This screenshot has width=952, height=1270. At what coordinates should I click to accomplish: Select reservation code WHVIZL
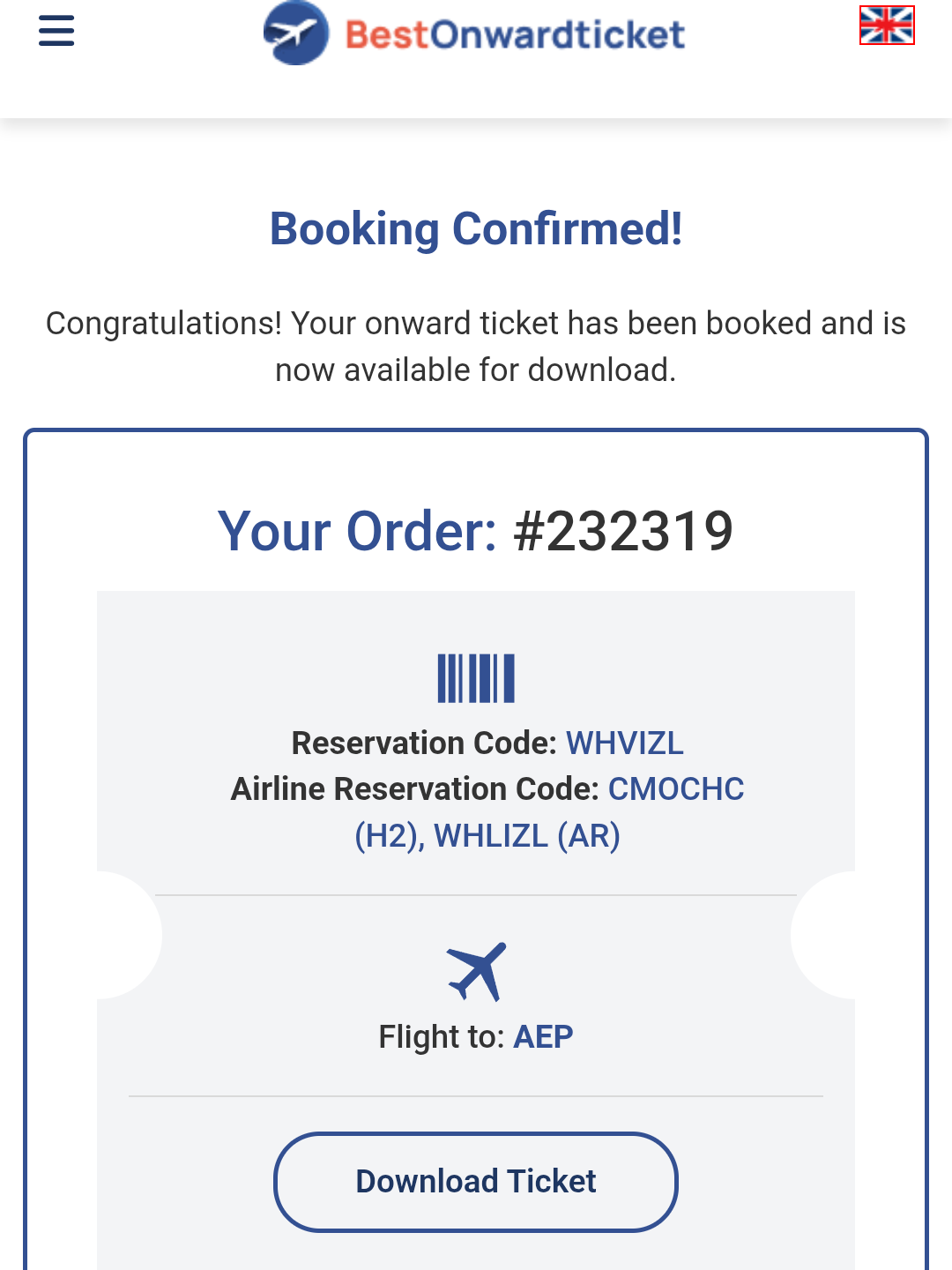pyautogui.click(x=624, y=743)
